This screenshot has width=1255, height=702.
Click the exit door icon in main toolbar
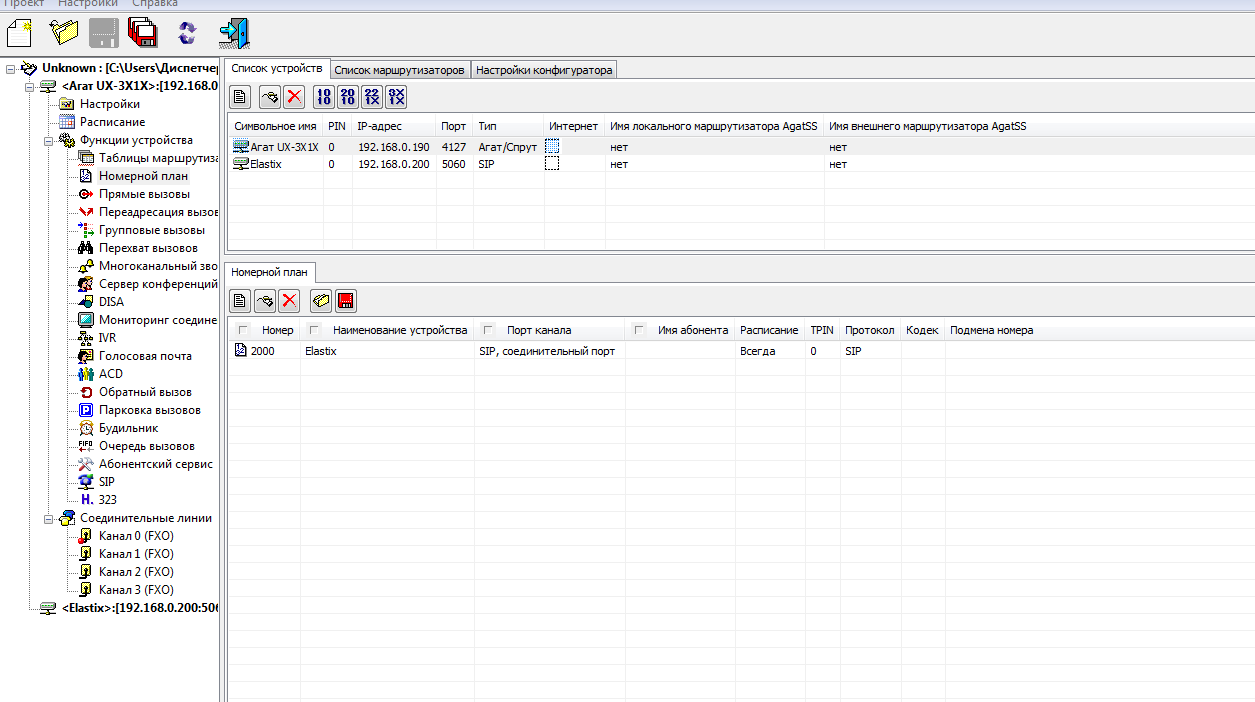tap(234, 33)
